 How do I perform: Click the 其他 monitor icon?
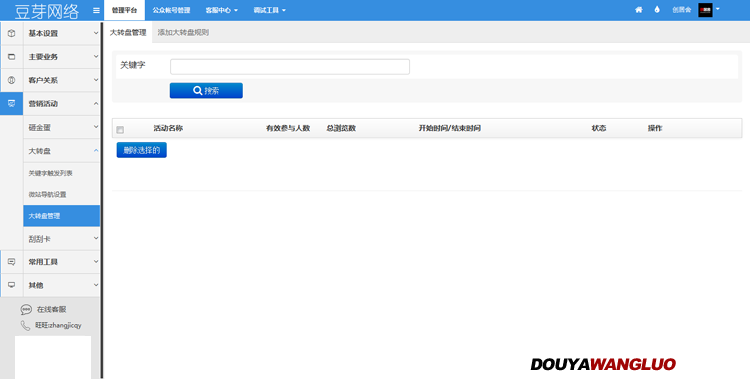click(11, 285)
